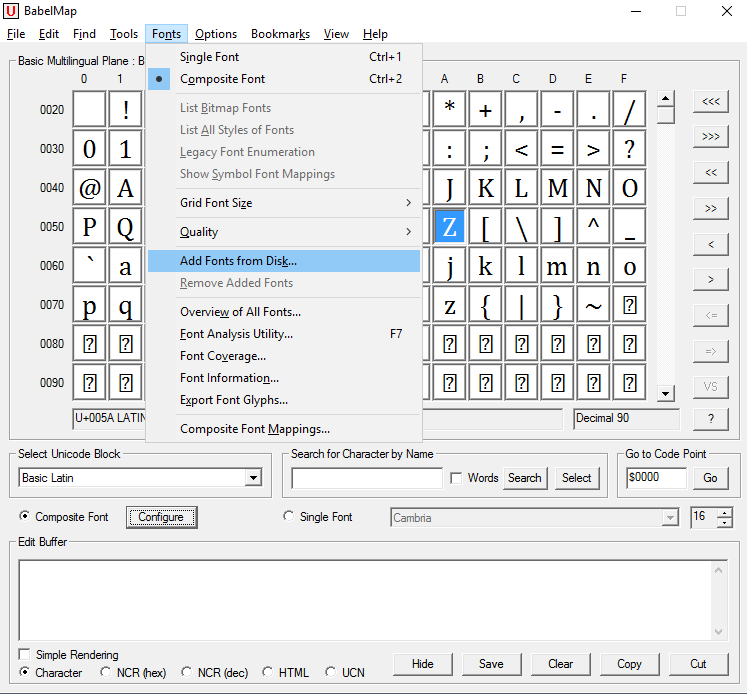The image size is (747, 694).
Task: Click the Clear button
Action: click(560, 664)
